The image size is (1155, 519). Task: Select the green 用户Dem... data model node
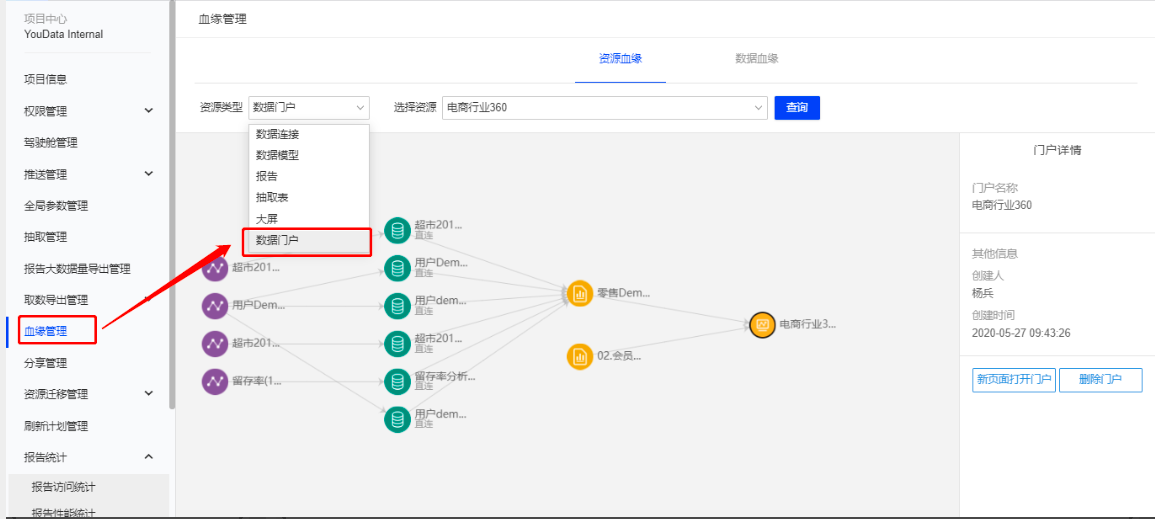coord(397,268)
